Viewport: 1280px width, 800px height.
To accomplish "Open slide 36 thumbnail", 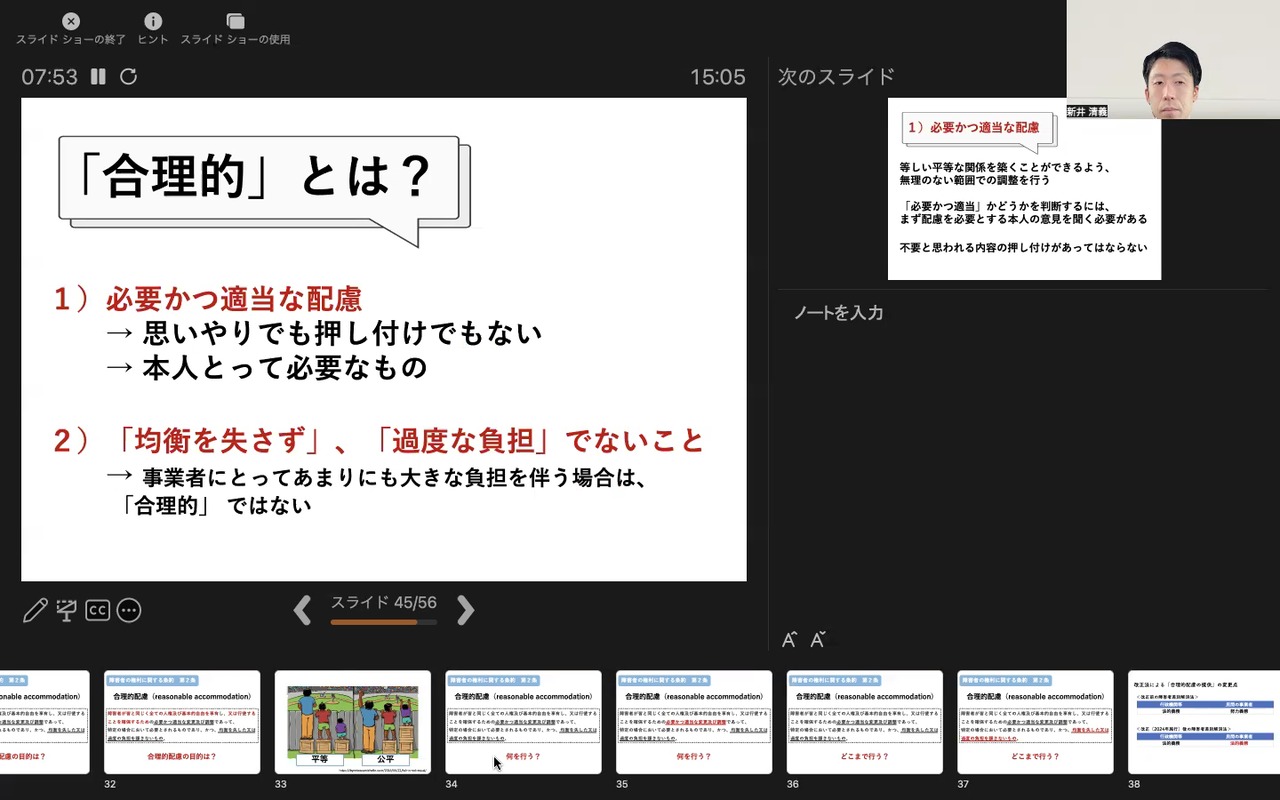I will pyautogui.click(x=865, y=722).
